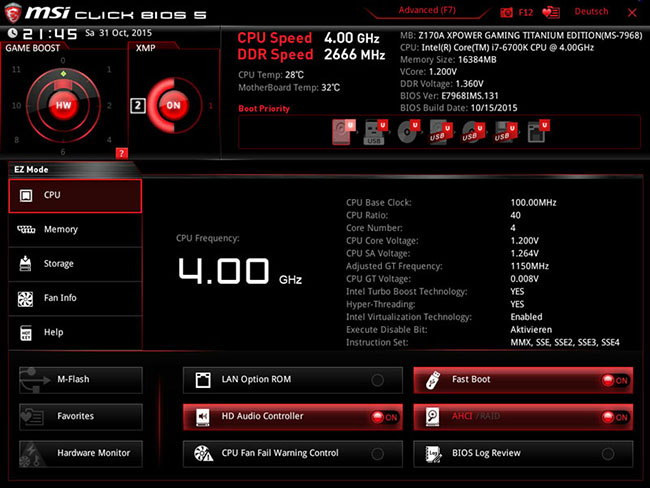
Task: Click the Storage drive icon
Action: tap(26, 263)
